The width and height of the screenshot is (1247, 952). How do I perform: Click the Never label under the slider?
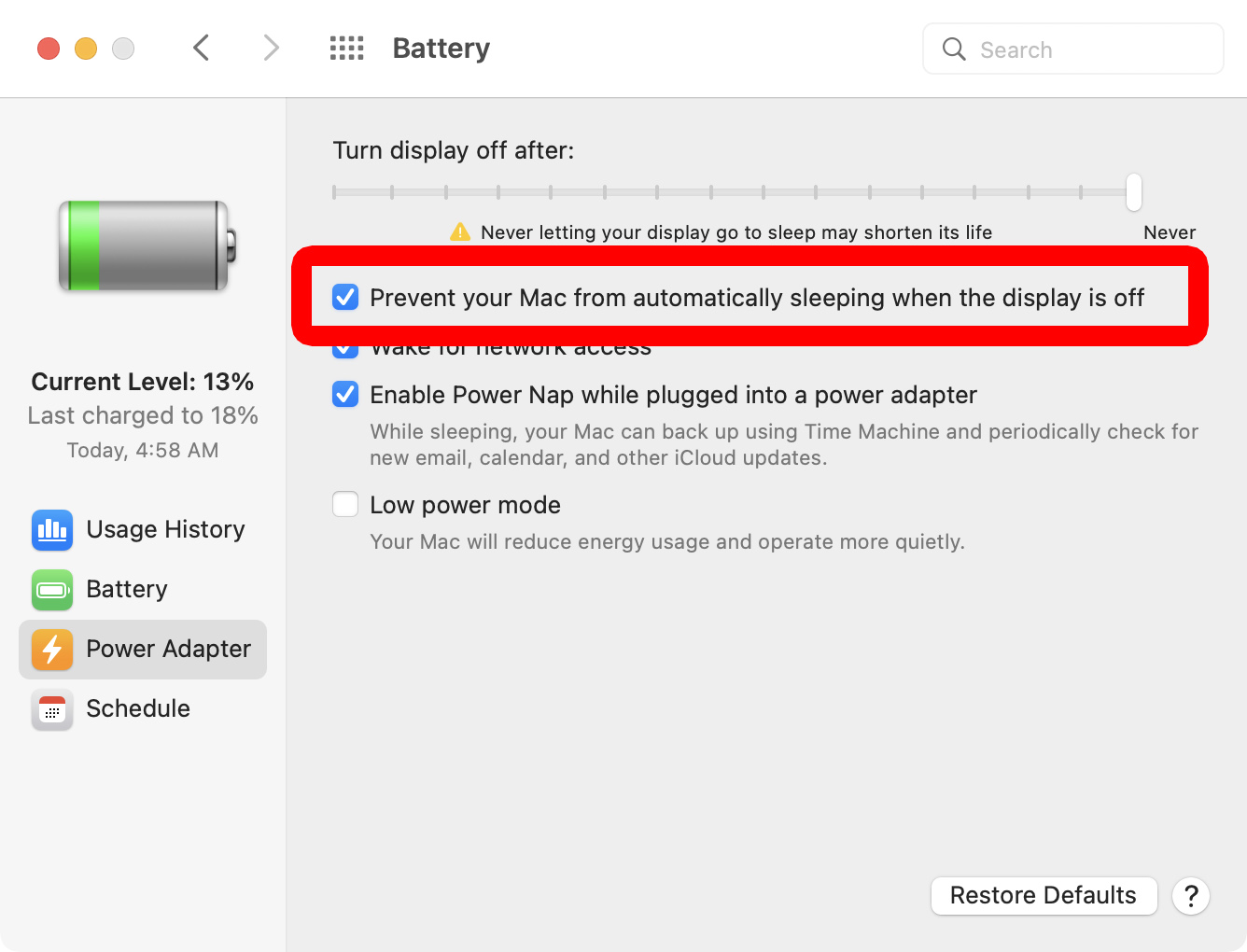pyautogui.click(x=1169, y=231)
